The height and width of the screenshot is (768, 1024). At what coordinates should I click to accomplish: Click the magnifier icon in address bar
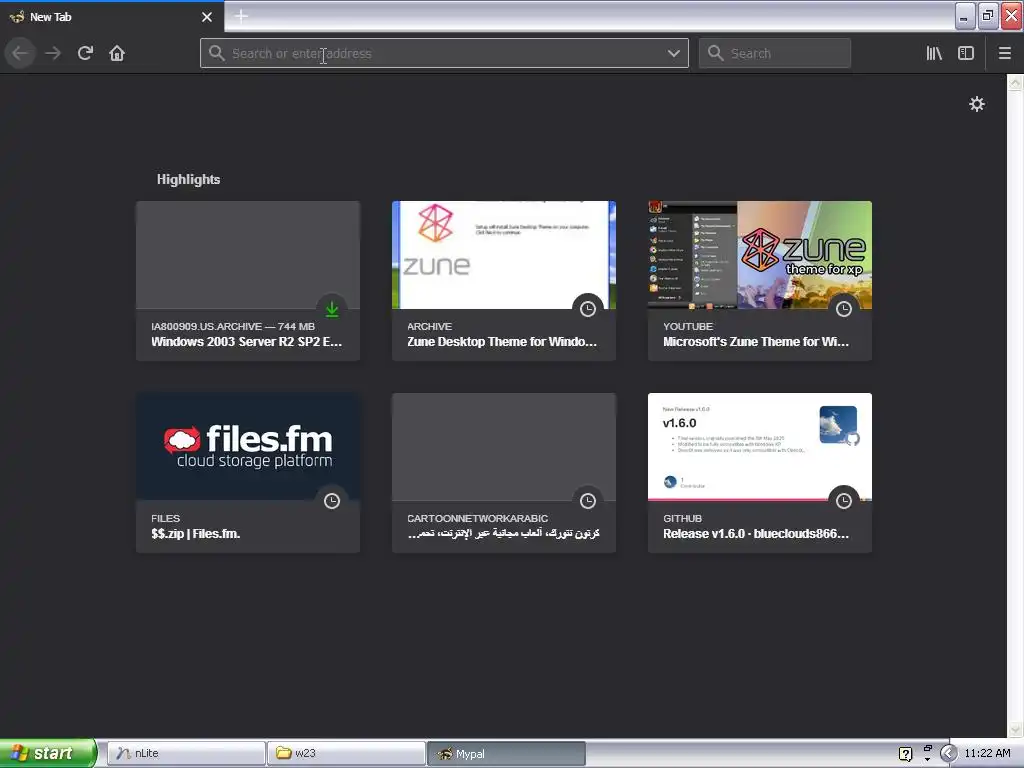[216, 53]
